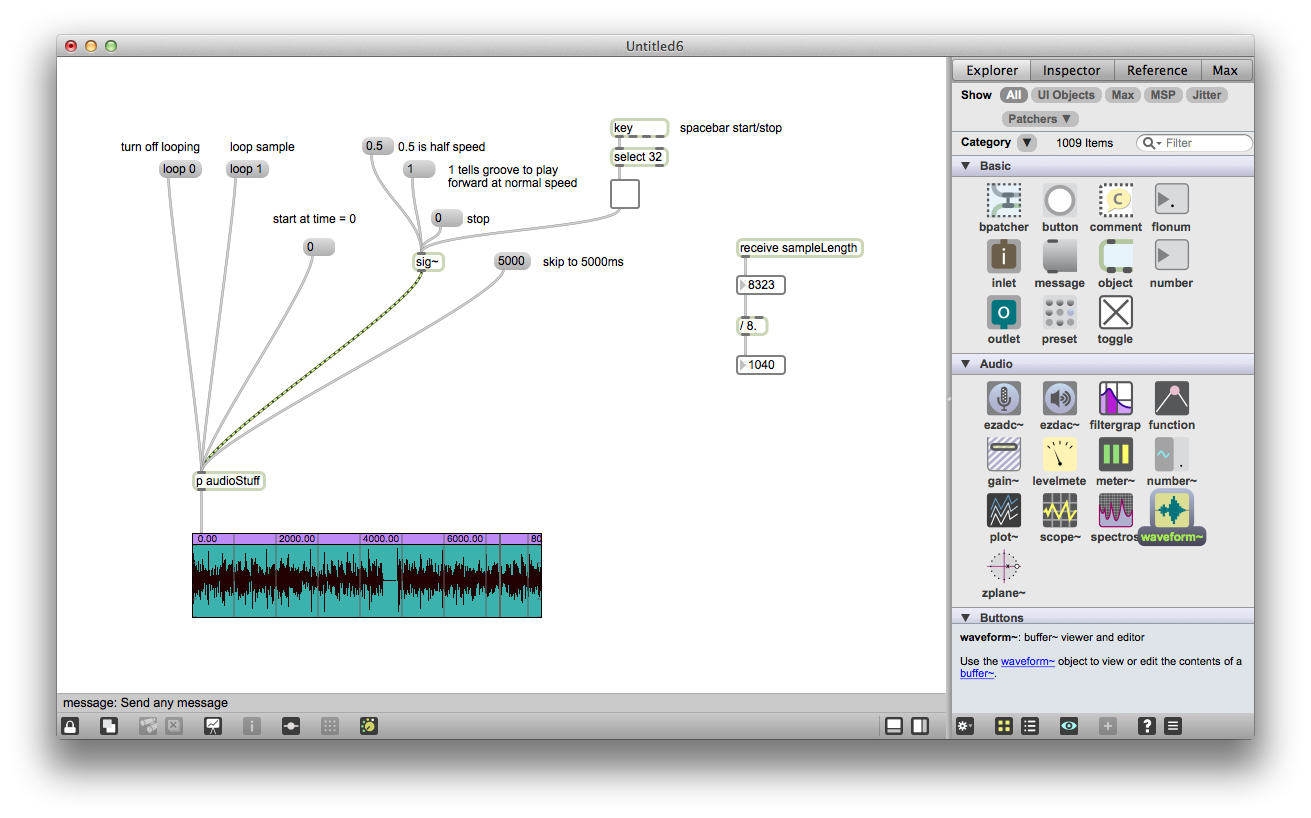Choose the comment object icon
The image size is (1311, 818).
1115,200
